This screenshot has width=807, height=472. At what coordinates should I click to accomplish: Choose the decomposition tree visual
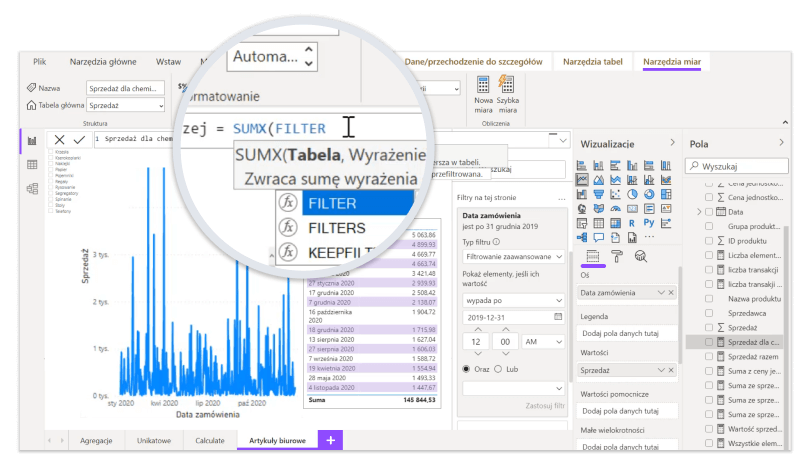(x=582, y=238)
